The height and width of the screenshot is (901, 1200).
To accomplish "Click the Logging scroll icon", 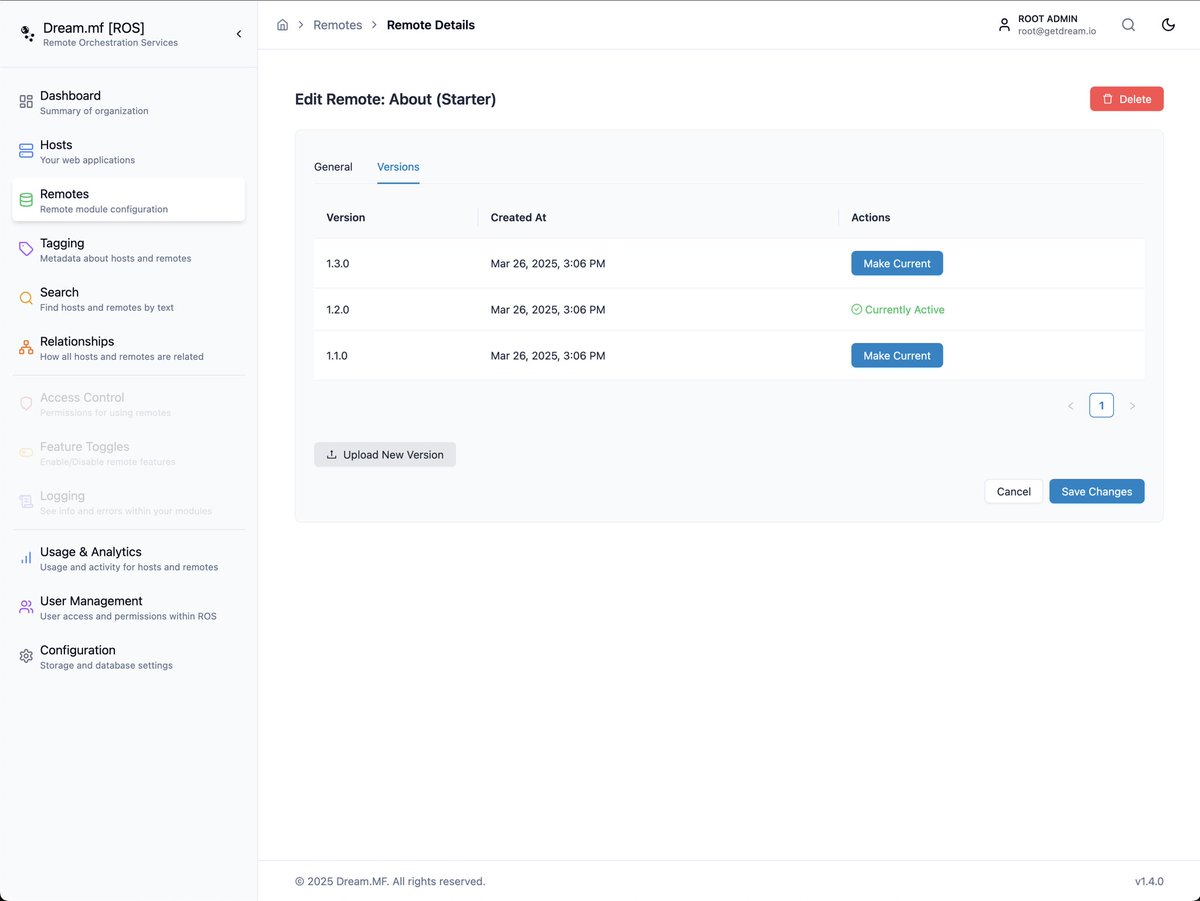I will tap(26, 502).
